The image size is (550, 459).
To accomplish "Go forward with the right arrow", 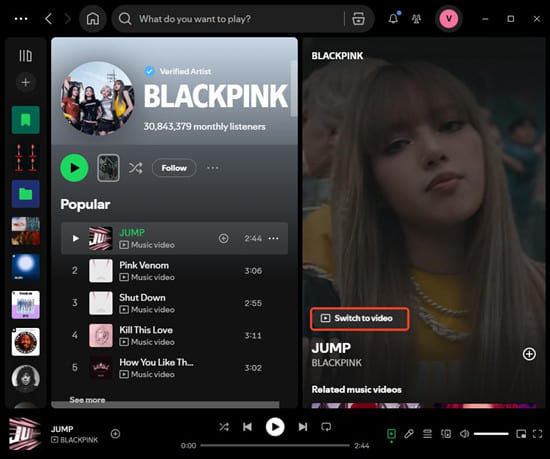I will (x=68, y=19).
